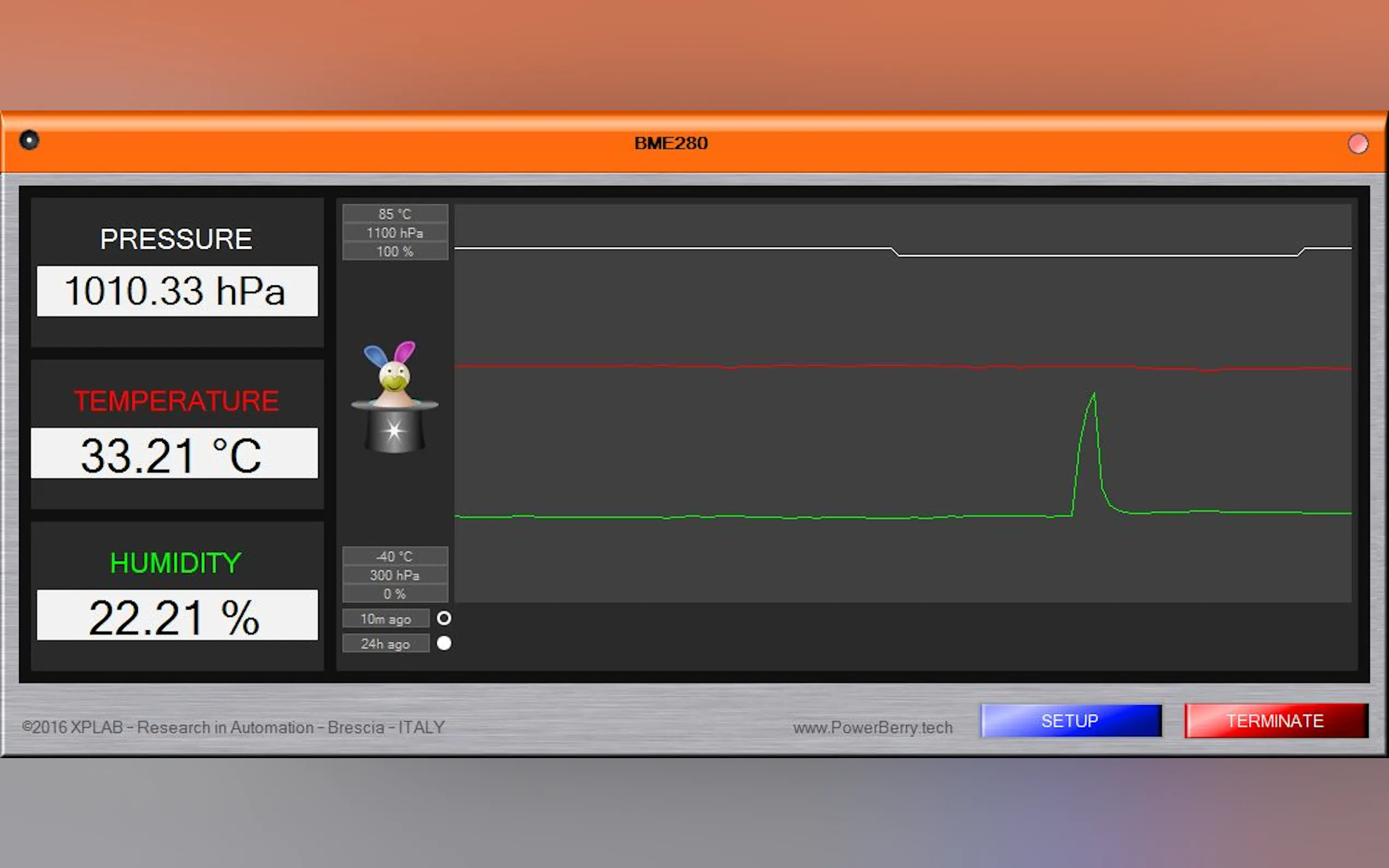1389x868 pixels.
Task: Click the 1100 hPa upper scale label
Action: pos(395,232)
